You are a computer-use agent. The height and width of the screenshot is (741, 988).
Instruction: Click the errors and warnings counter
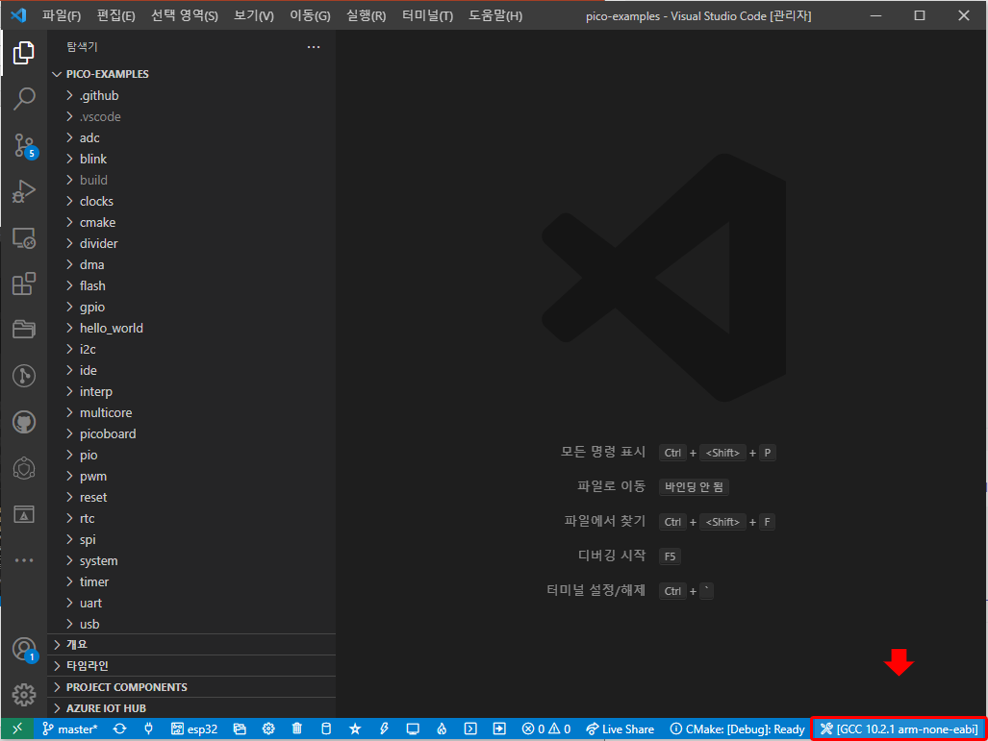546,729
